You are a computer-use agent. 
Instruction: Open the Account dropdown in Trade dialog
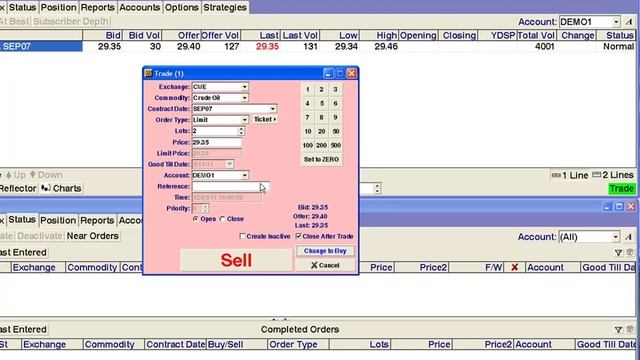coord(244,176)
